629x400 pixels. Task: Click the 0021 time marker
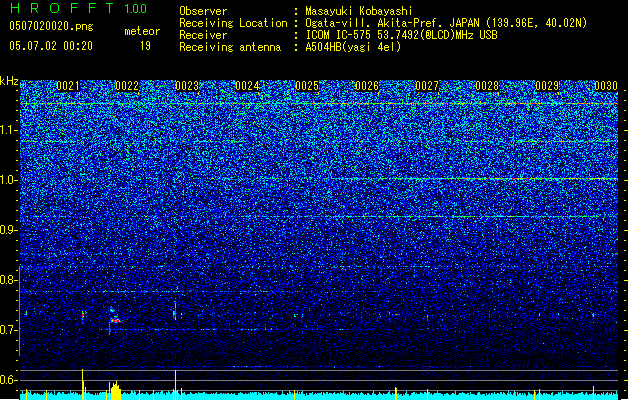tap(68, 86)
